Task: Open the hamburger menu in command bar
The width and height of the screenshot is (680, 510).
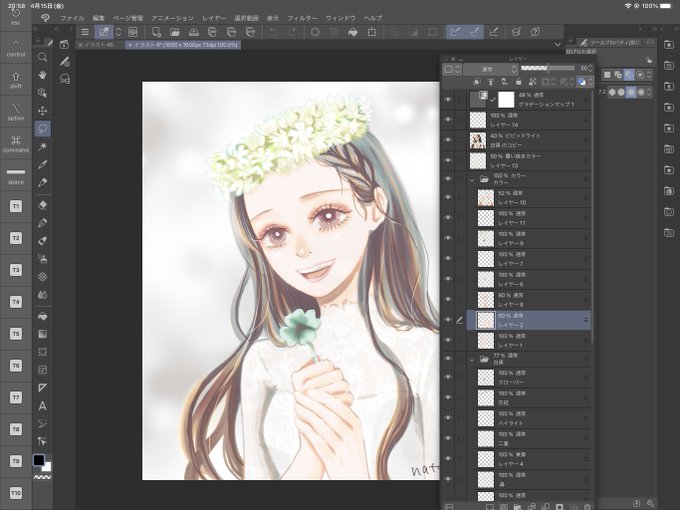Action: tap(85, 32)
